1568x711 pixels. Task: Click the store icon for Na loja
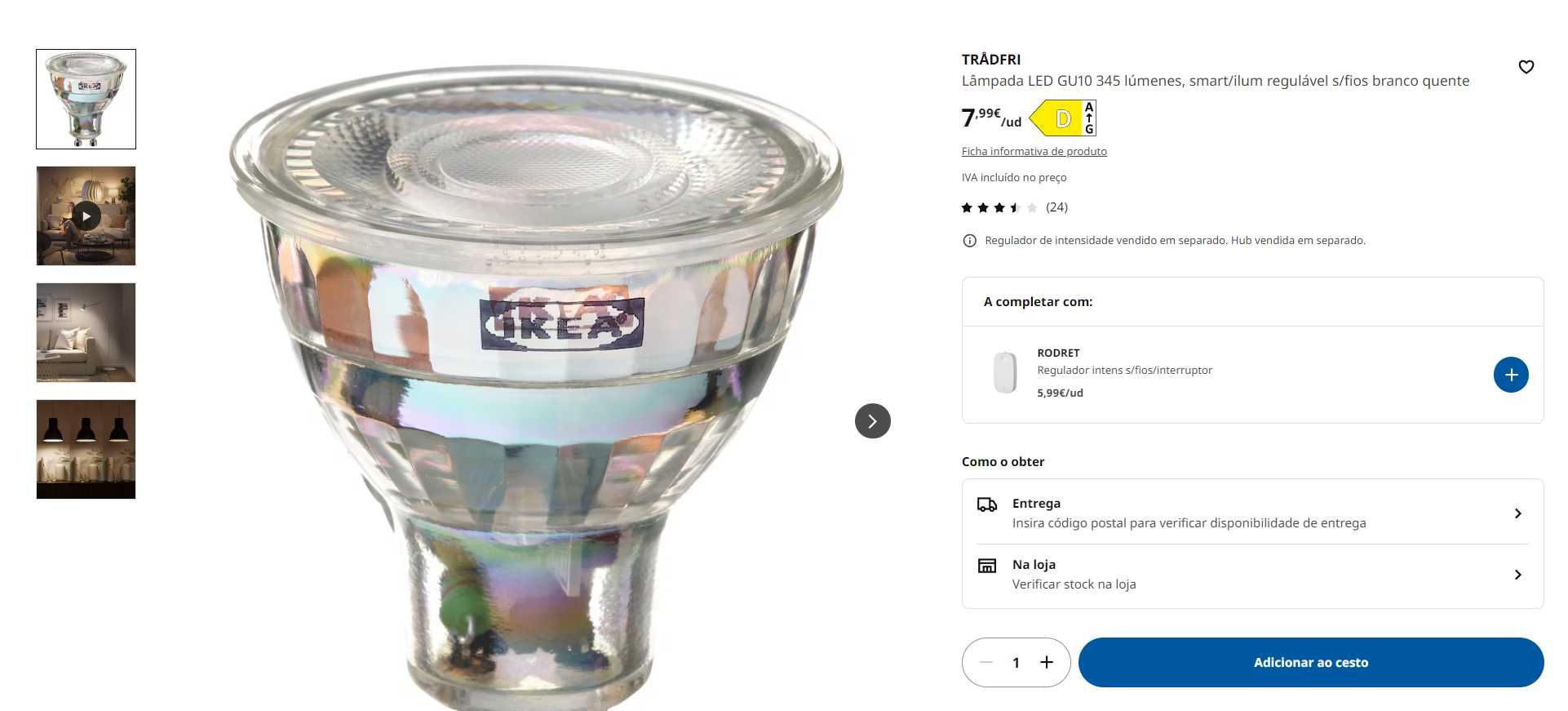[986, 566]
